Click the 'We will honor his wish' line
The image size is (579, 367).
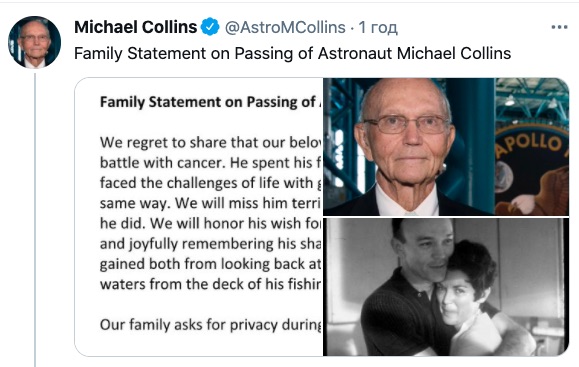tap(210, 223)
